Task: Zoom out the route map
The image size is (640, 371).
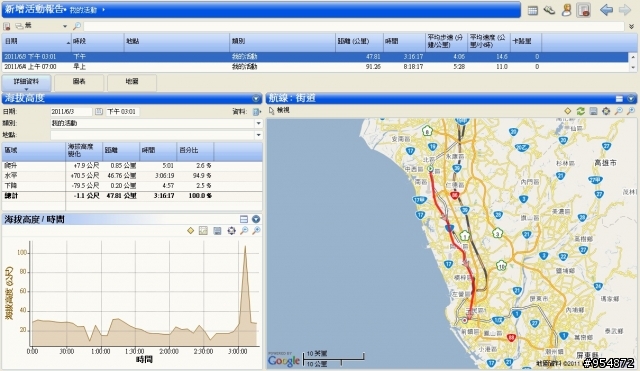Action: point(619,111)
